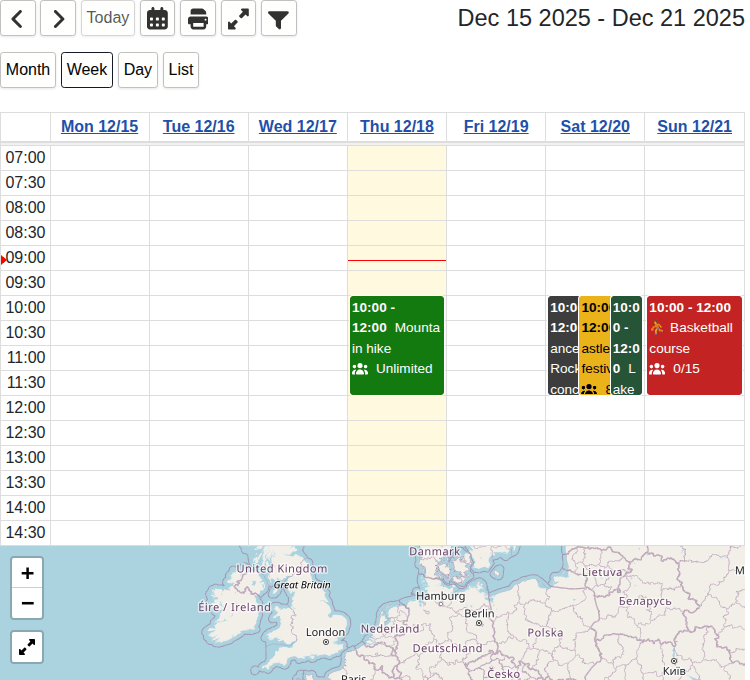Switch to Day view
This screenshot has width=750, height=680.
(x=138, y=70)
